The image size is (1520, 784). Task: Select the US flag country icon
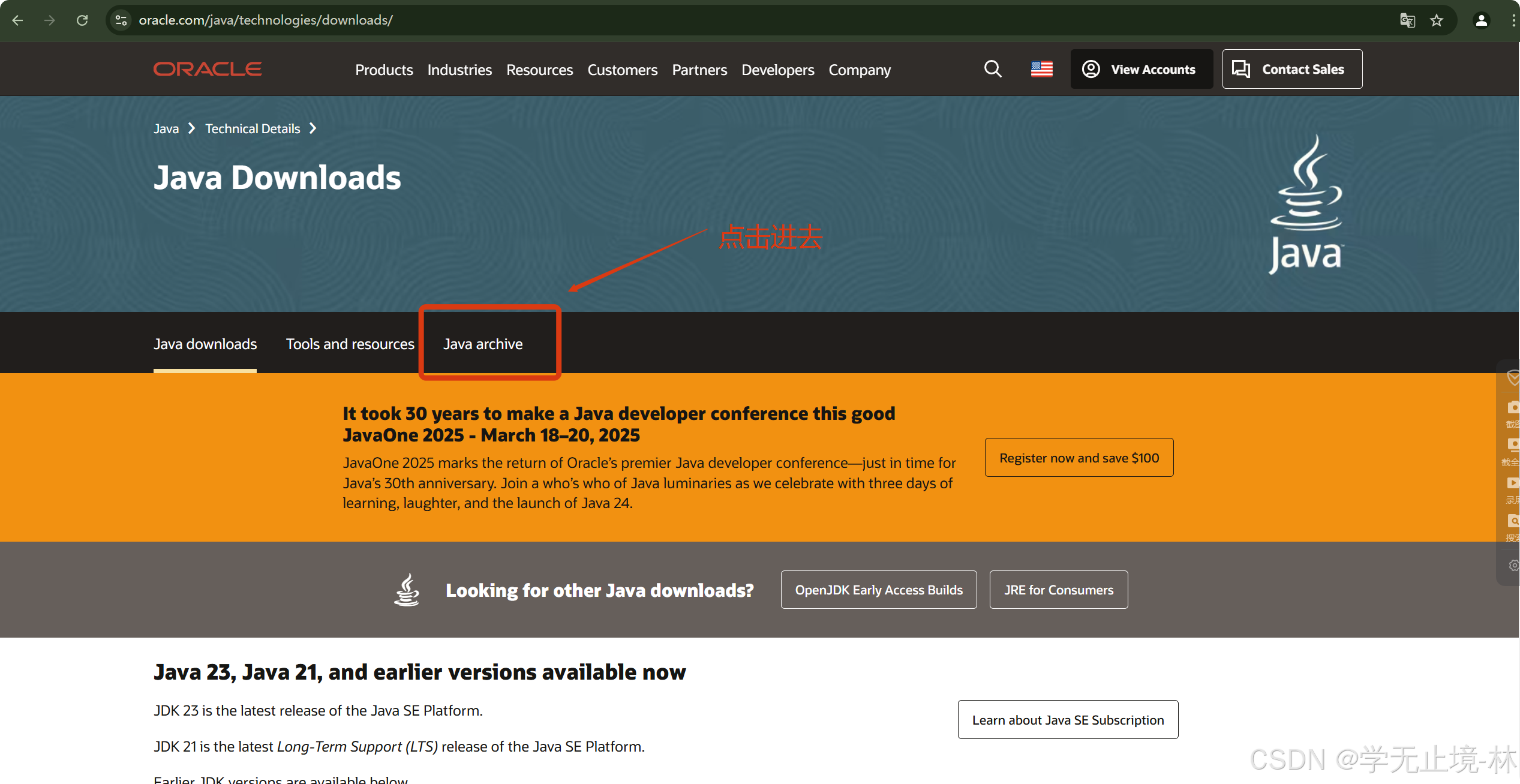tap(1041, 70)
